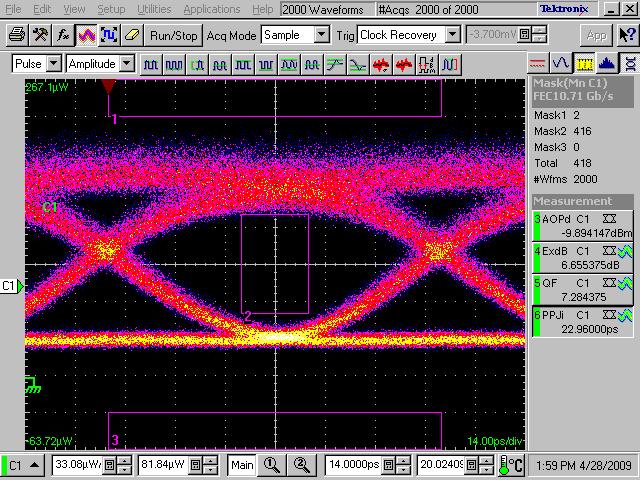640x480 pixels.
Task: Select the +Overshoot rising edge icon
Action: pos(335,64)
